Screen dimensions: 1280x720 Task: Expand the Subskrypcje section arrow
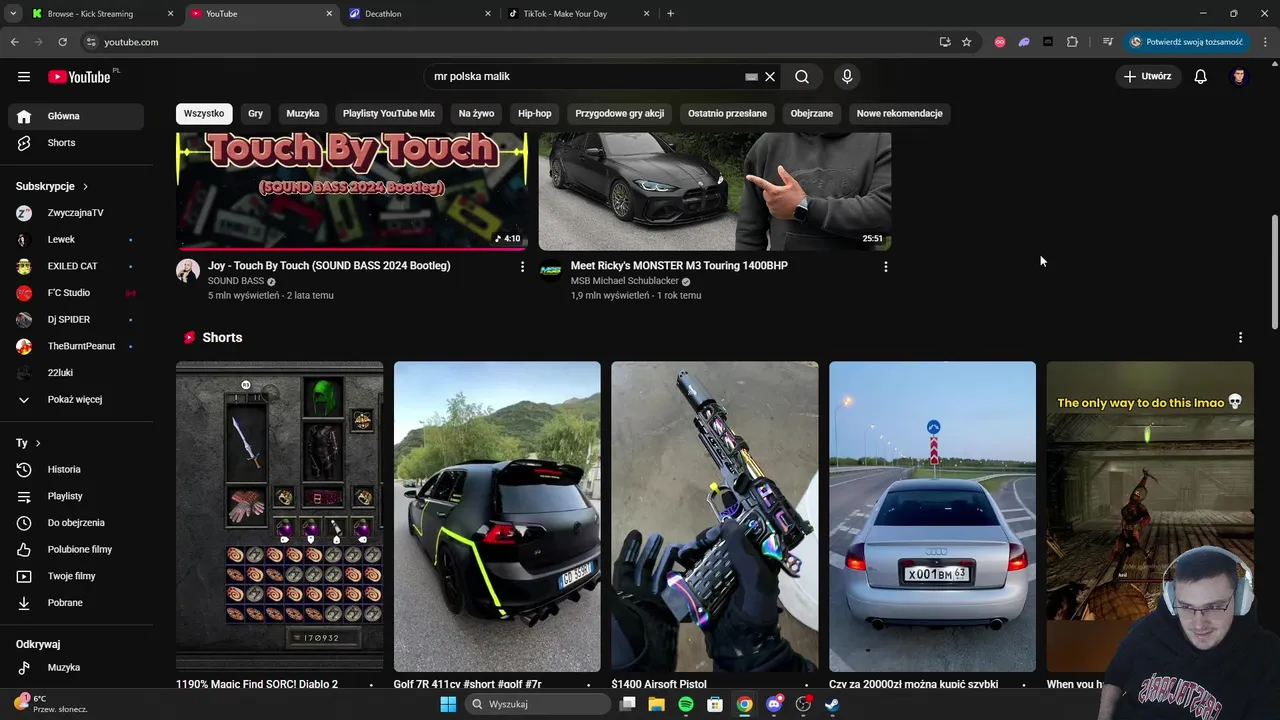click(85, 187)
